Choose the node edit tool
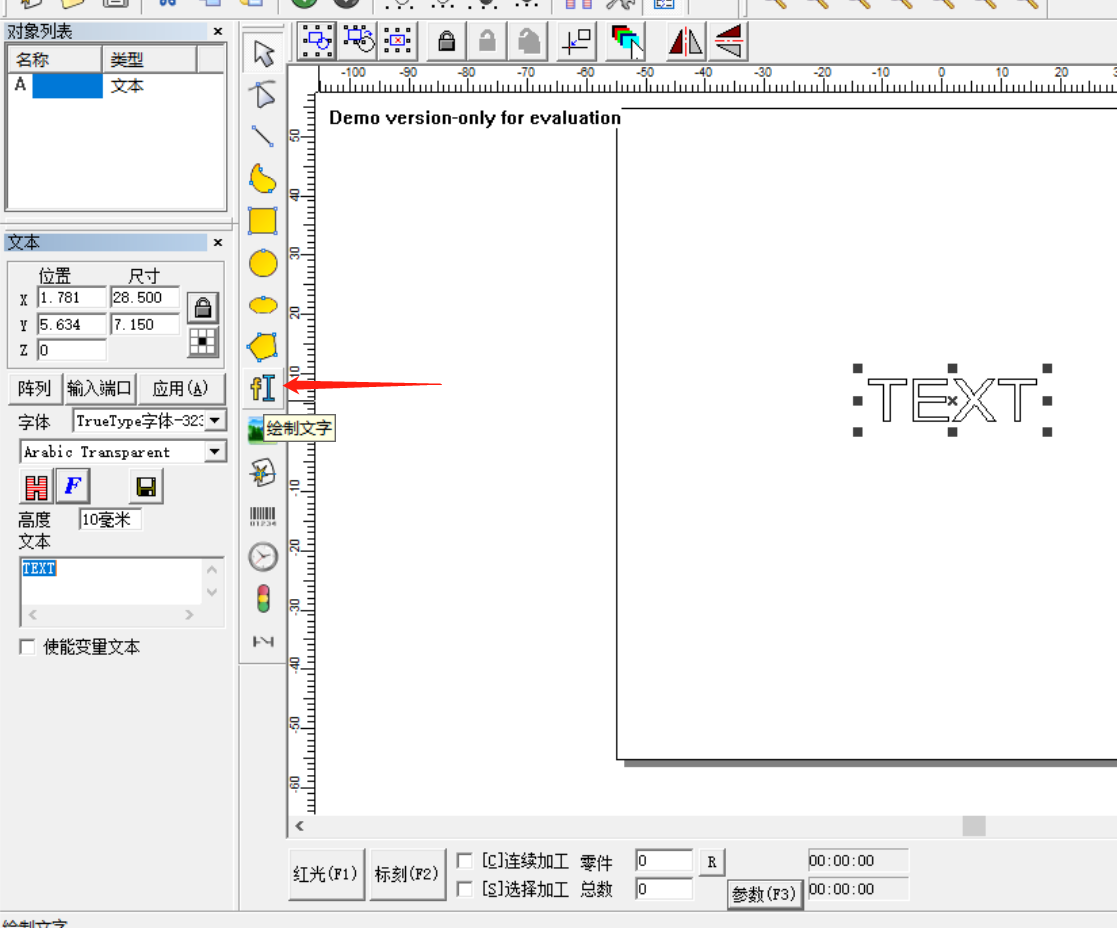 click(263, 95)
